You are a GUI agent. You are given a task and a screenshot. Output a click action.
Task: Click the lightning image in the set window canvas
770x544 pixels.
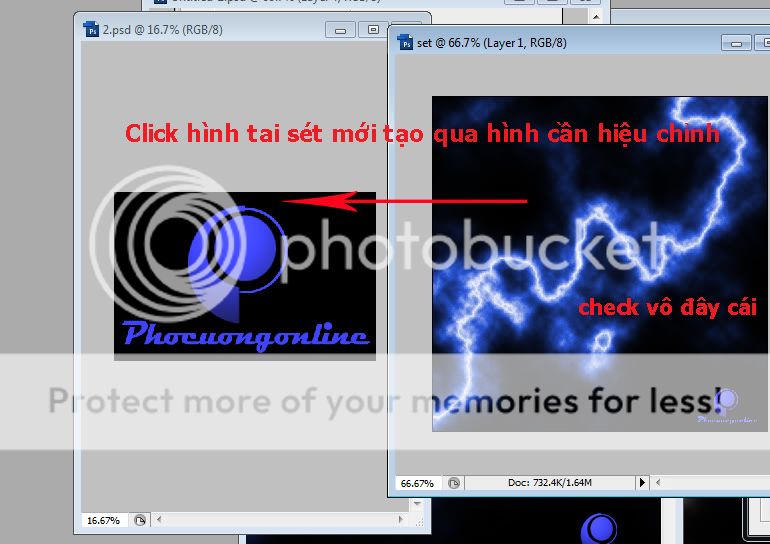pyautogui.click(x=599, y=264)
